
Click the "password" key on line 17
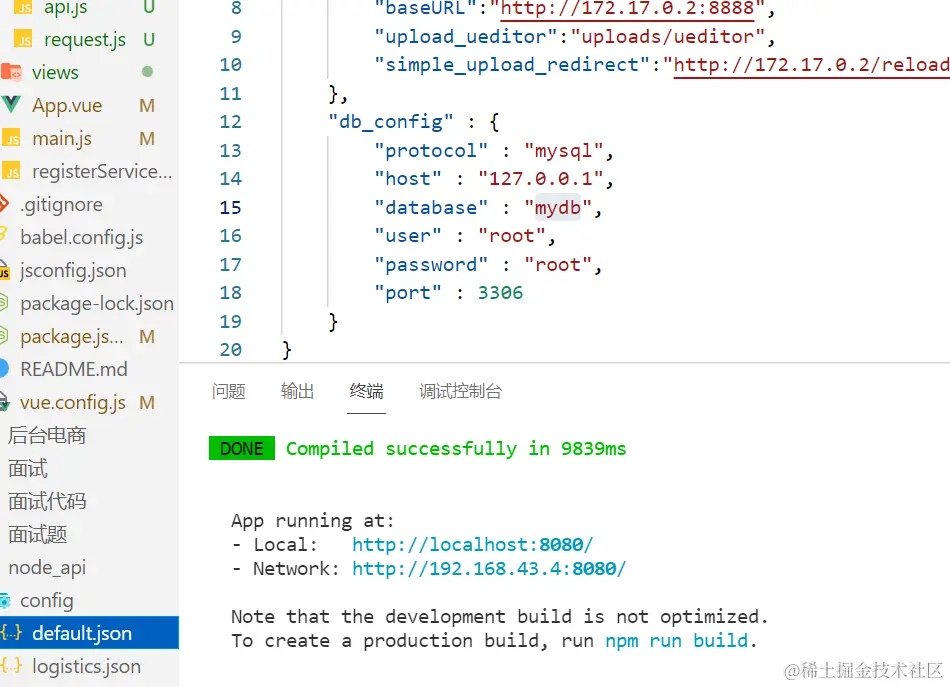pos(431,265)
